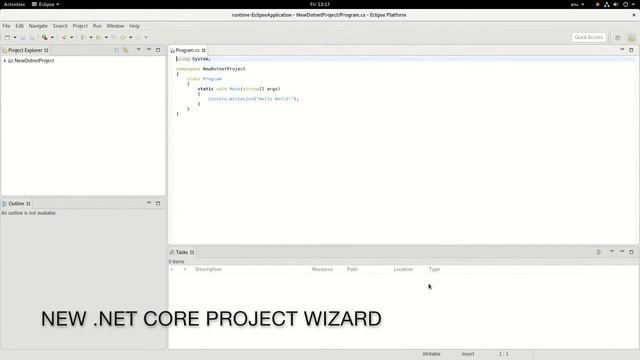640x360 pixels.
Task: Maximize the Outline panel
Action: tap(158, 203)
